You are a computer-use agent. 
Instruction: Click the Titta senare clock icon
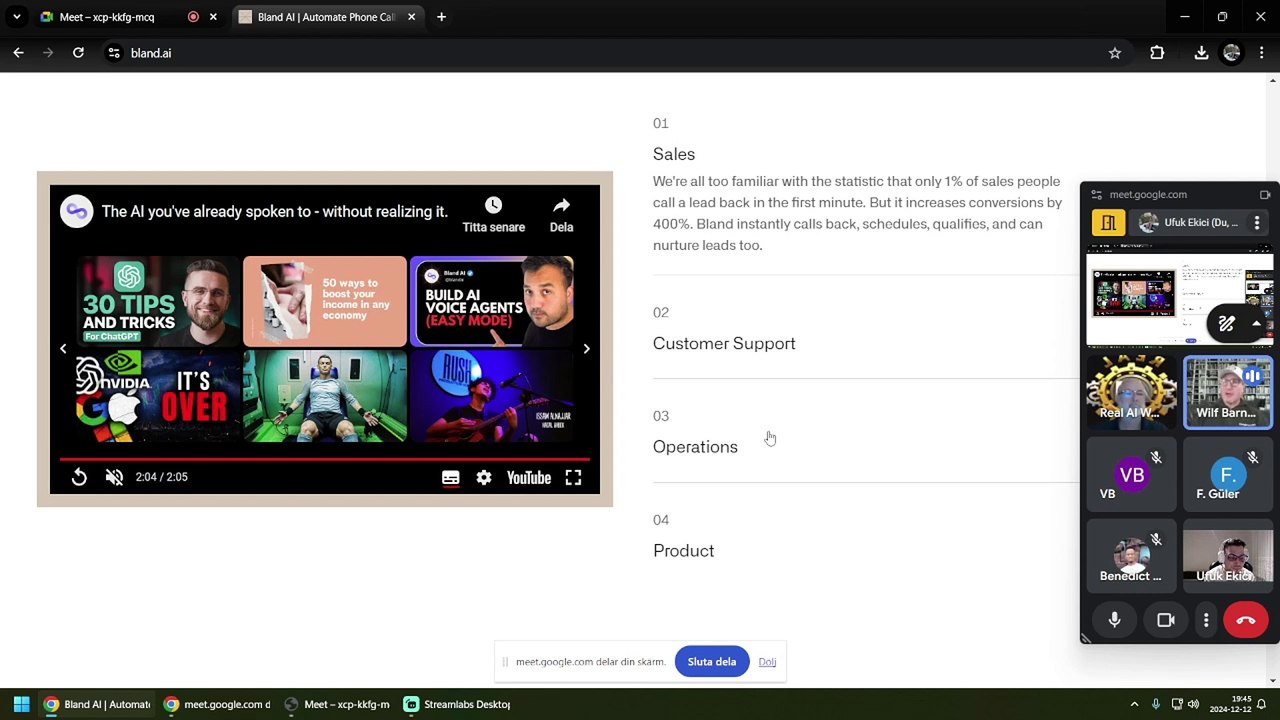coord(493,205)
